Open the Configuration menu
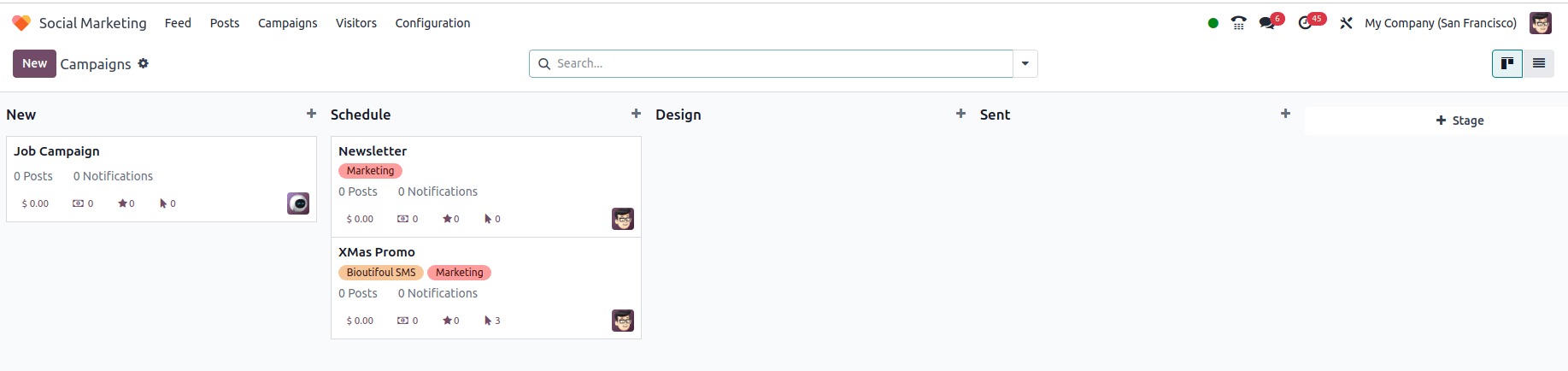Screen dimensions: 1568x371 (x=432, y=23)
